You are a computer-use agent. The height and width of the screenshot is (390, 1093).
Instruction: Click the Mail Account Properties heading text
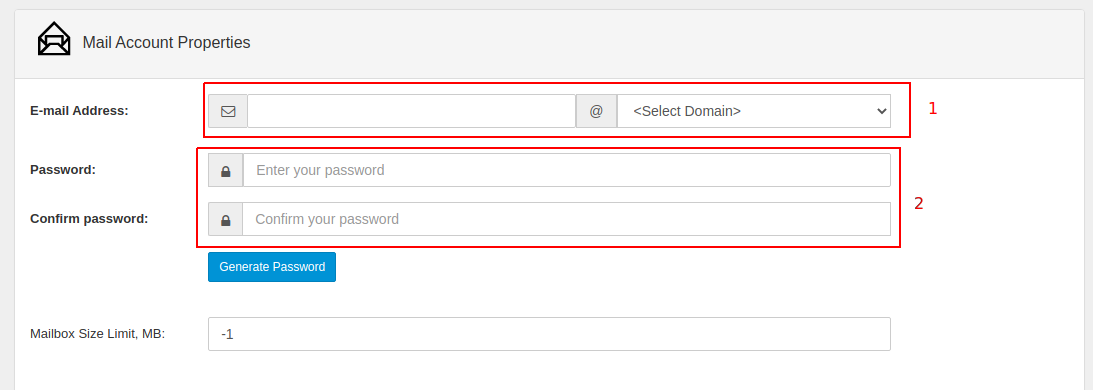click(x=167, y=43)
